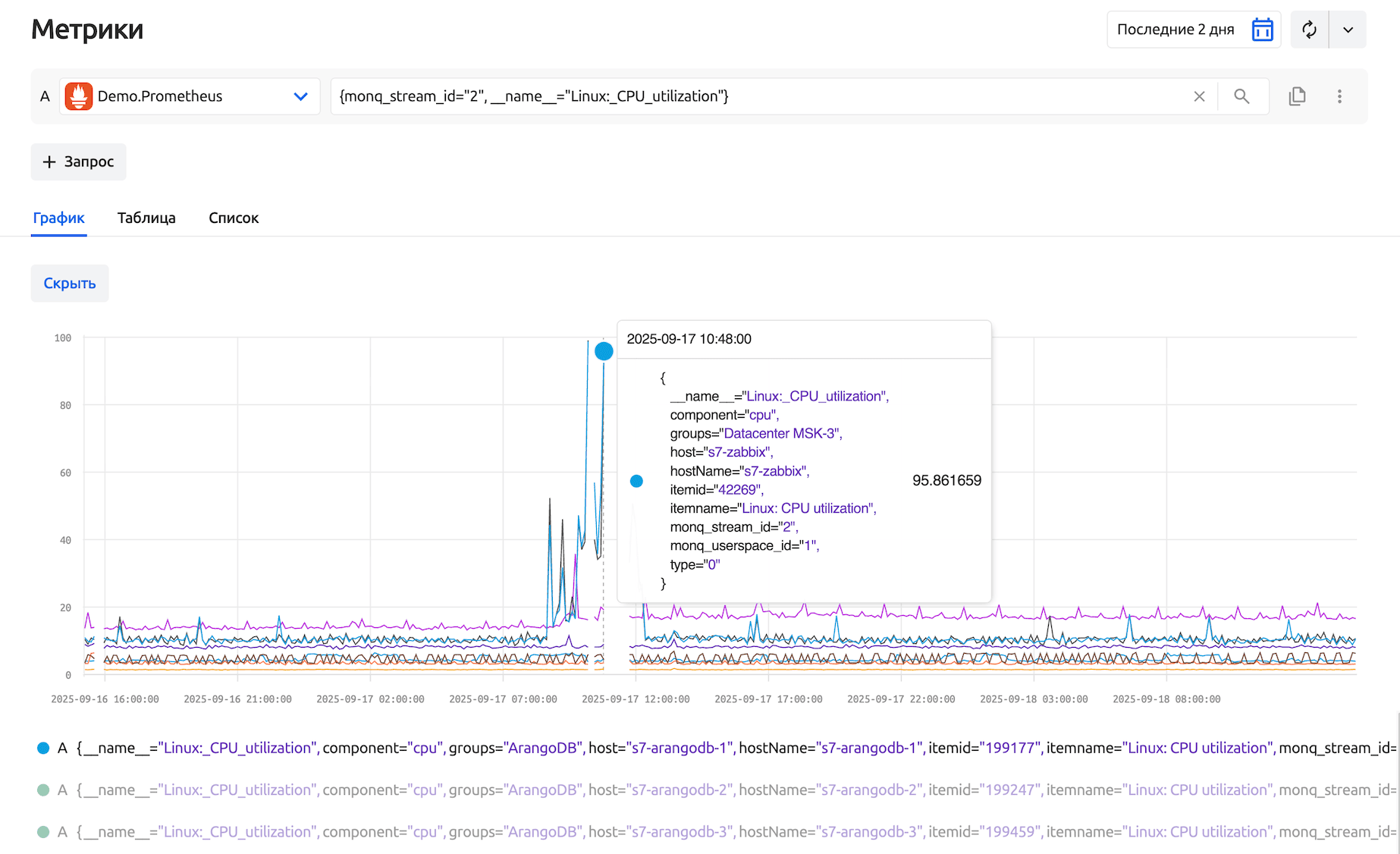Switch to the Таблица tab
Image resolution: width=1400 pixels, height=854 pixels.
point(146,218)
